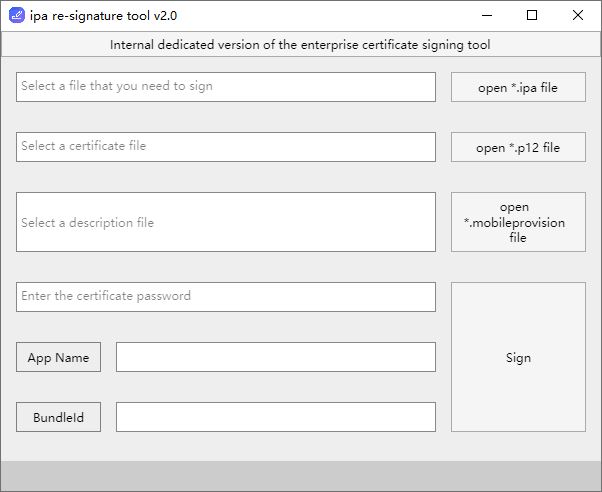Focus the Select a certificate file field
Screen dimensions: 602x492
pos(226,147)
